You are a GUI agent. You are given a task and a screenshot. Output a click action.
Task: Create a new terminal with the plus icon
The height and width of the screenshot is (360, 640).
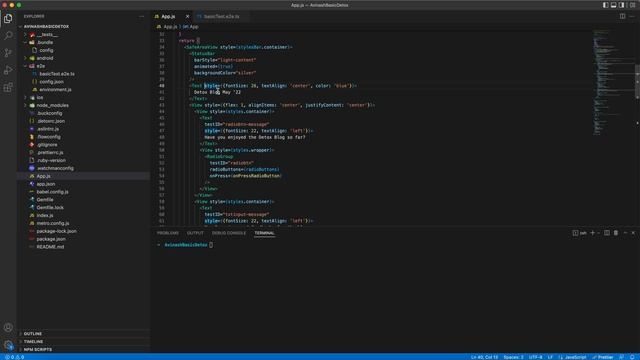(x=593, y=233)
